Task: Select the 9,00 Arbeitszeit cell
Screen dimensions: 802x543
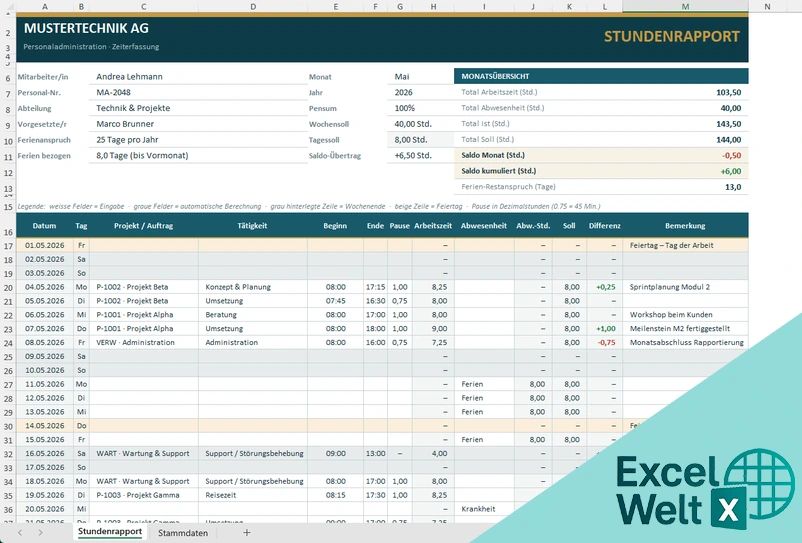Action: 433,329
